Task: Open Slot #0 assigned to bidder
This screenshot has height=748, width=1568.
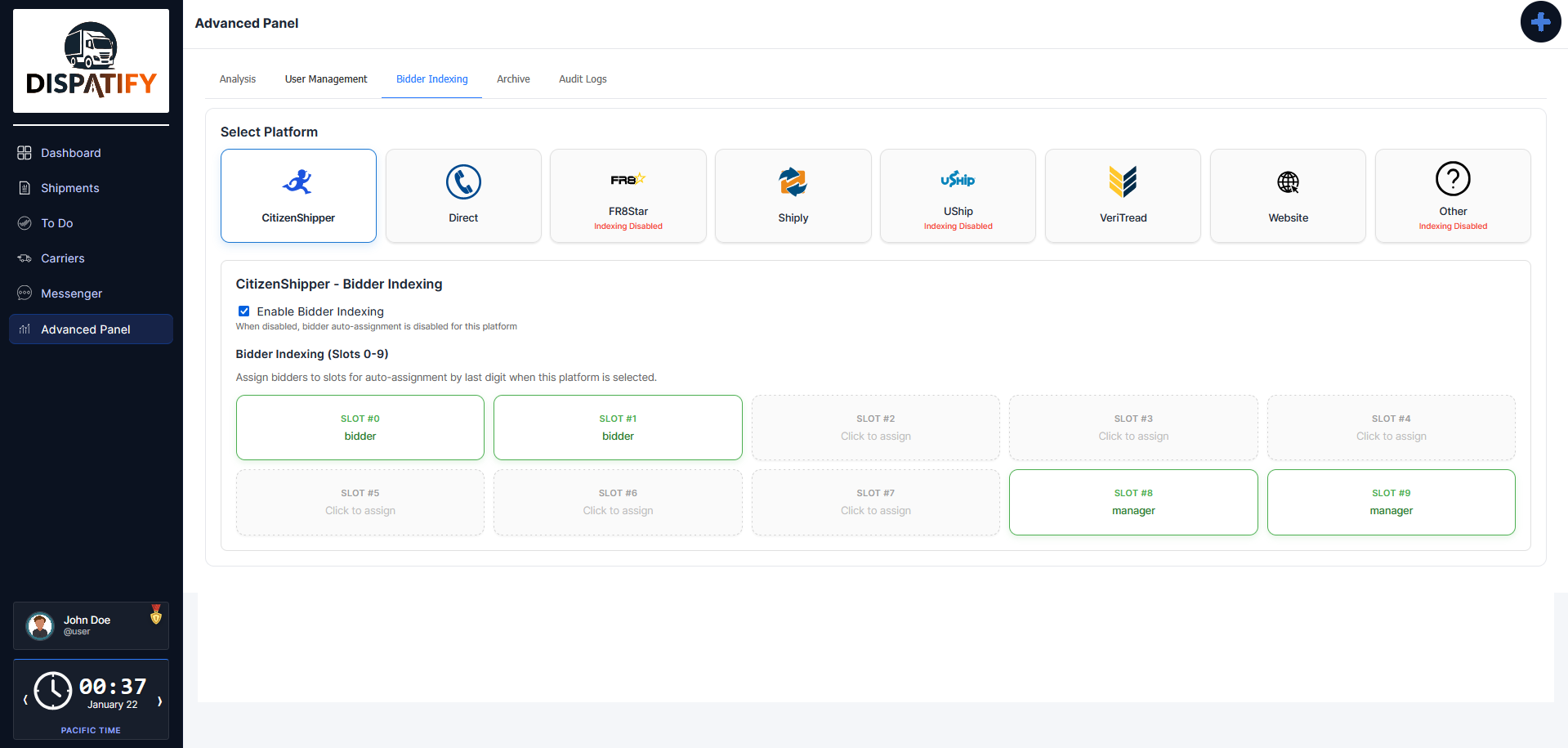Action: (x=360, y=428)
